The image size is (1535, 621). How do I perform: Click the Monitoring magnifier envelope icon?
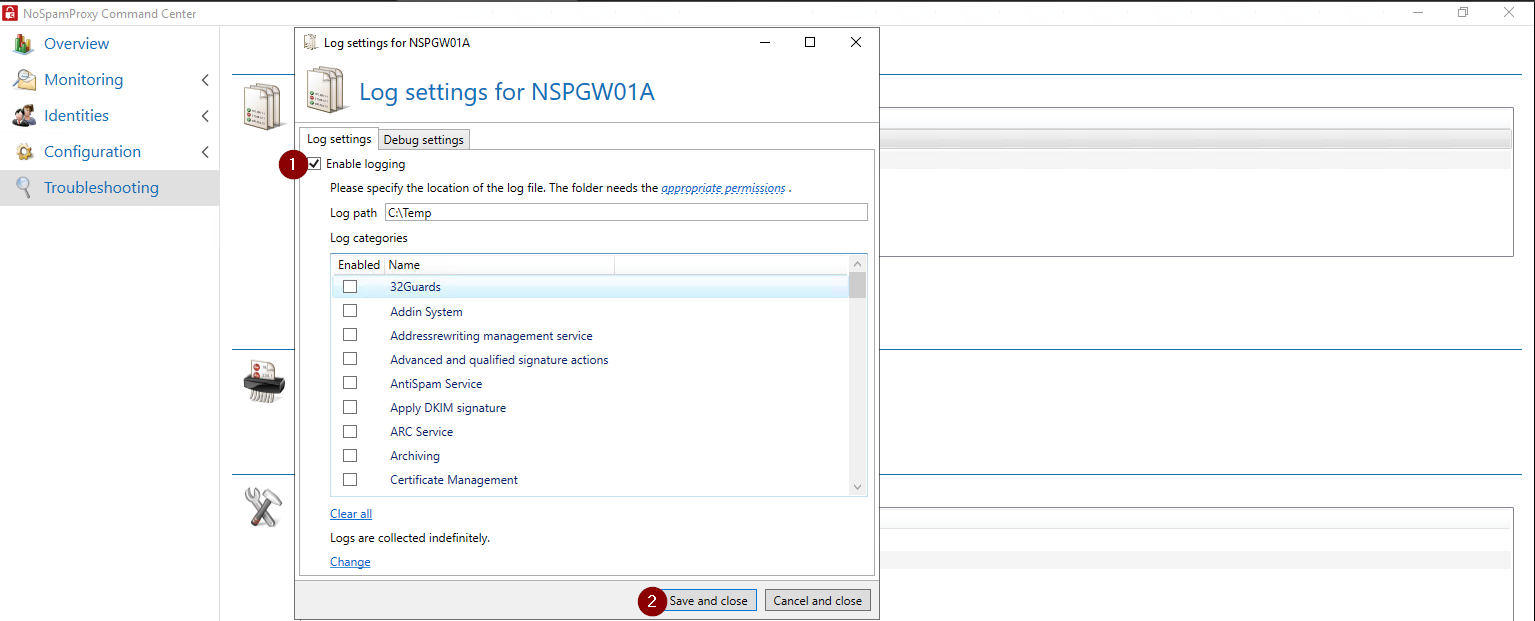coord(24,80)
